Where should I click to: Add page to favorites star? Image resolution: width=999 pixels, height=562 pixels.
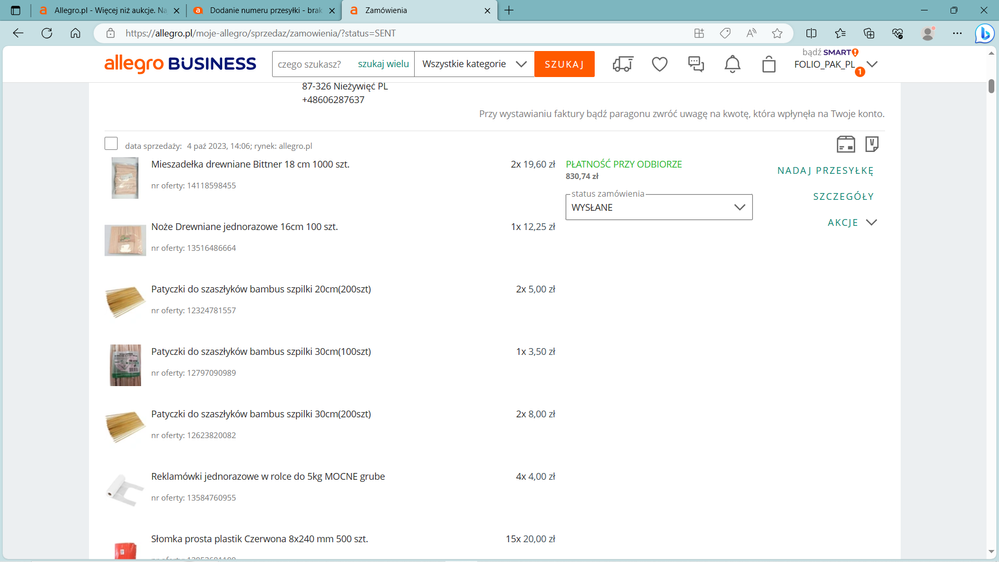[777, 33]
